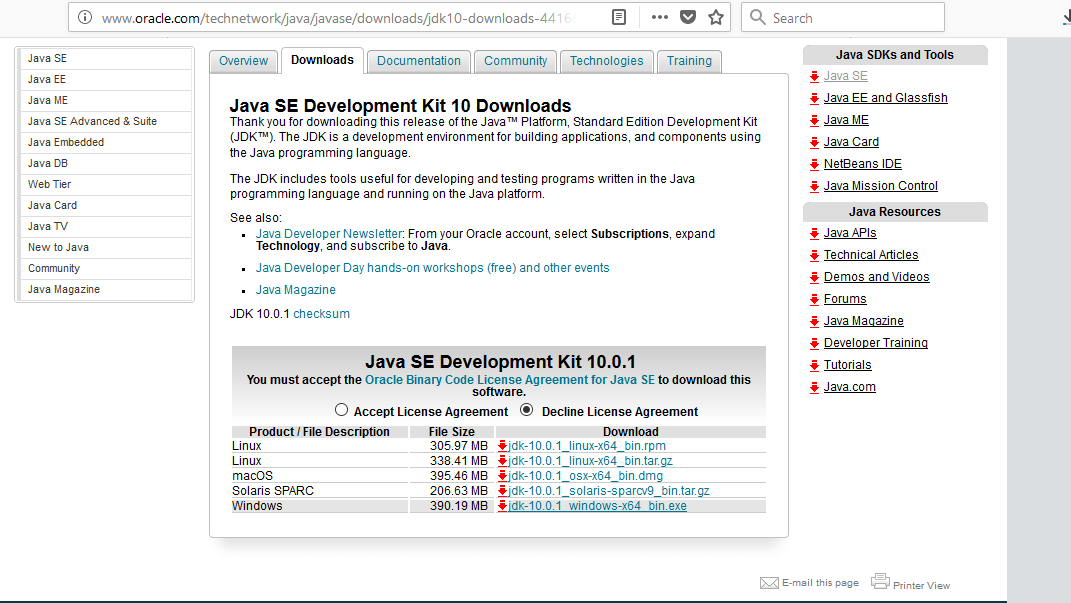Open Java ME link in SDKs and Tools
This screenshot has height=603, width=1071.
click(846, 120)
